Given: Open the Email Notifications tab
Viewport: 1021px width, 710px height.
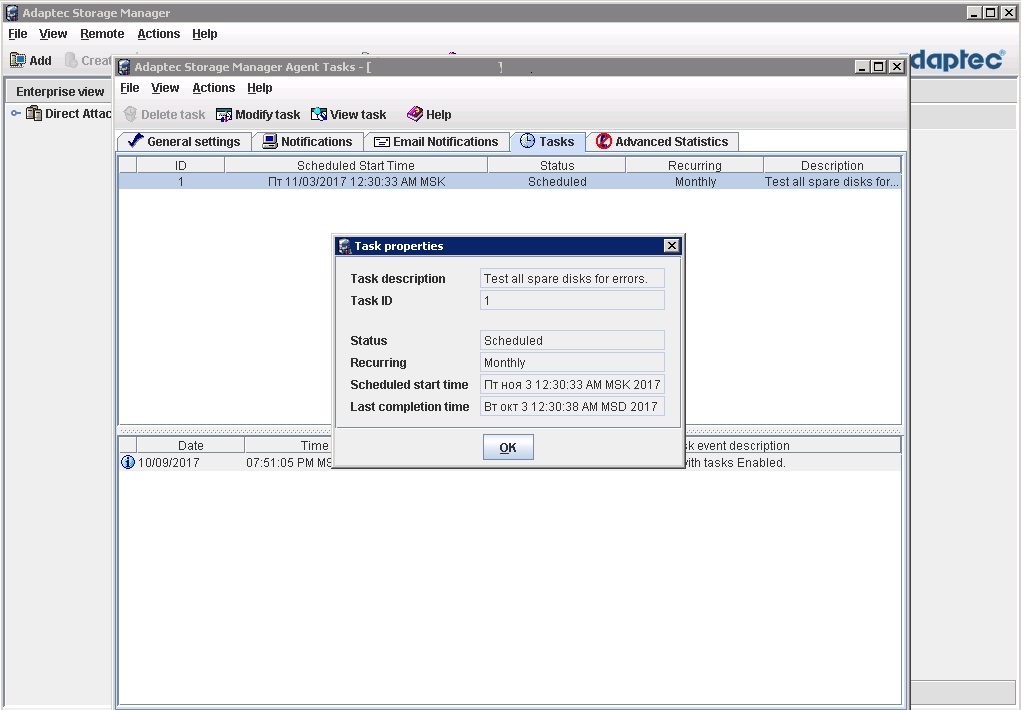Looking at the screenshot, I should point(436,142).
